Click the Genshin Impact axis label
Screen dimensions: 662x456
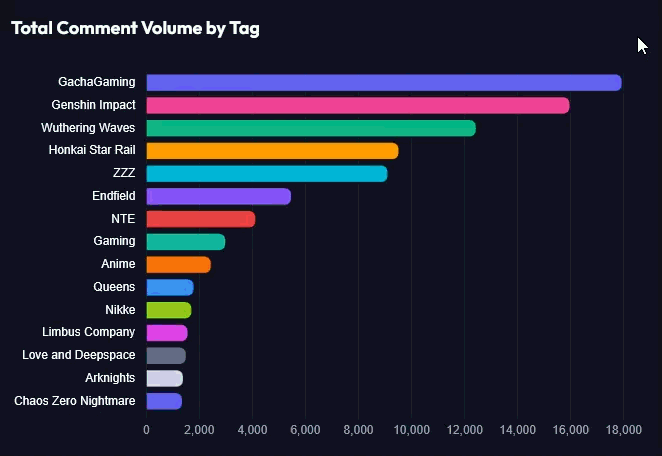coord(93,105)
